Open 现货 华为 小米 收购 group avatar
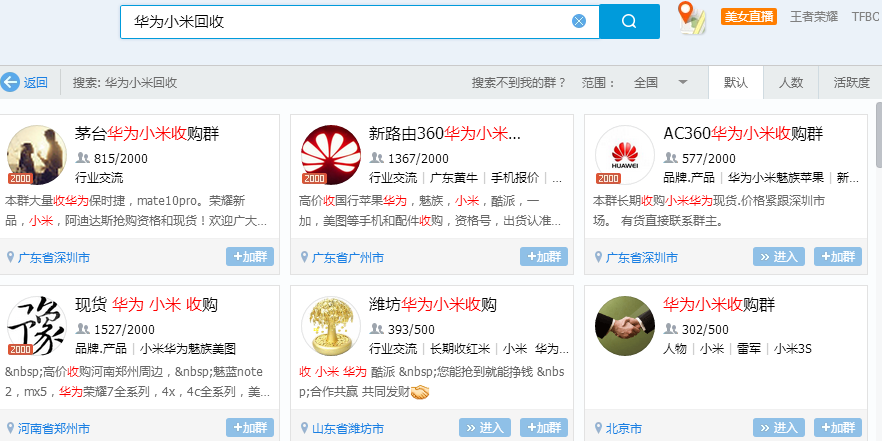882x441 pixels. (37, 326)
